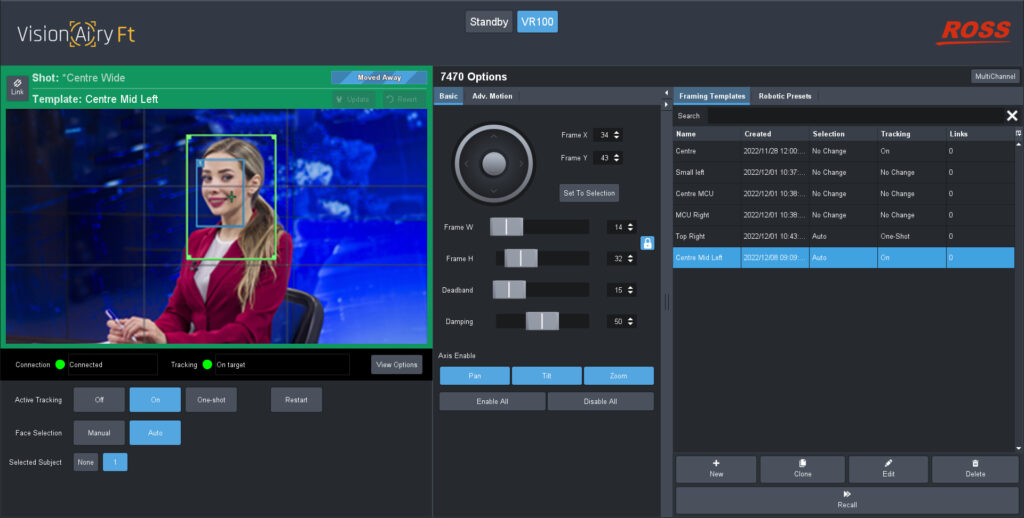Click the lock icon for frame size

[x=647, y=243]
